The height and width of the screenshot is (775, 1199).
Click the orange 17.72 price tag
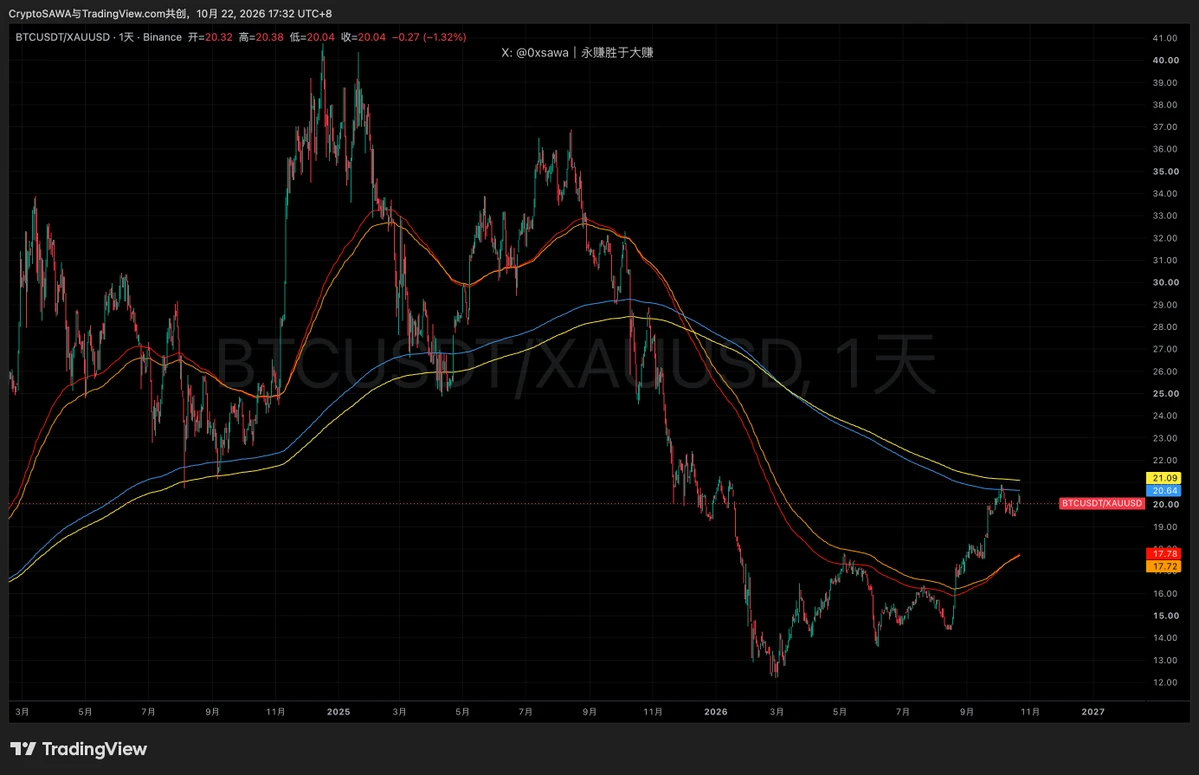pyautogui.click(x=1165, y=566)
